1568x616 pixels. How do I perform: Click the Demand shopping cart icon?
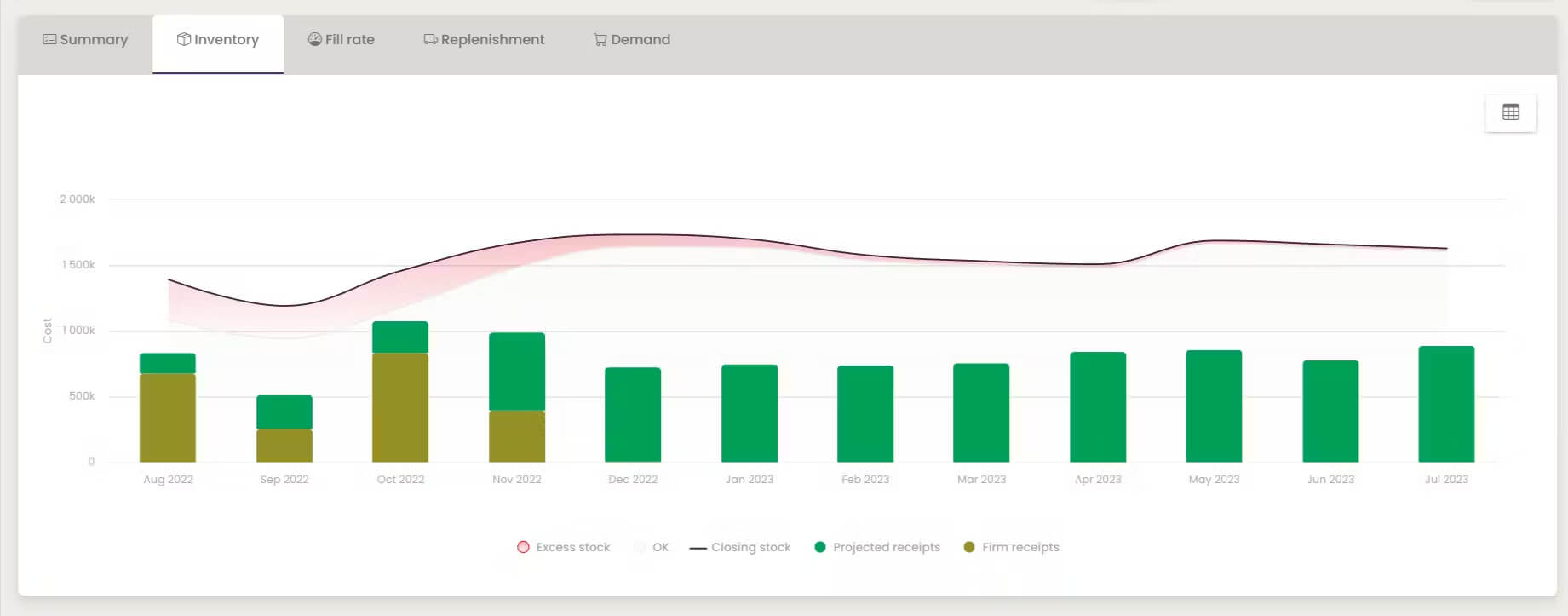(x=600, y=39)
